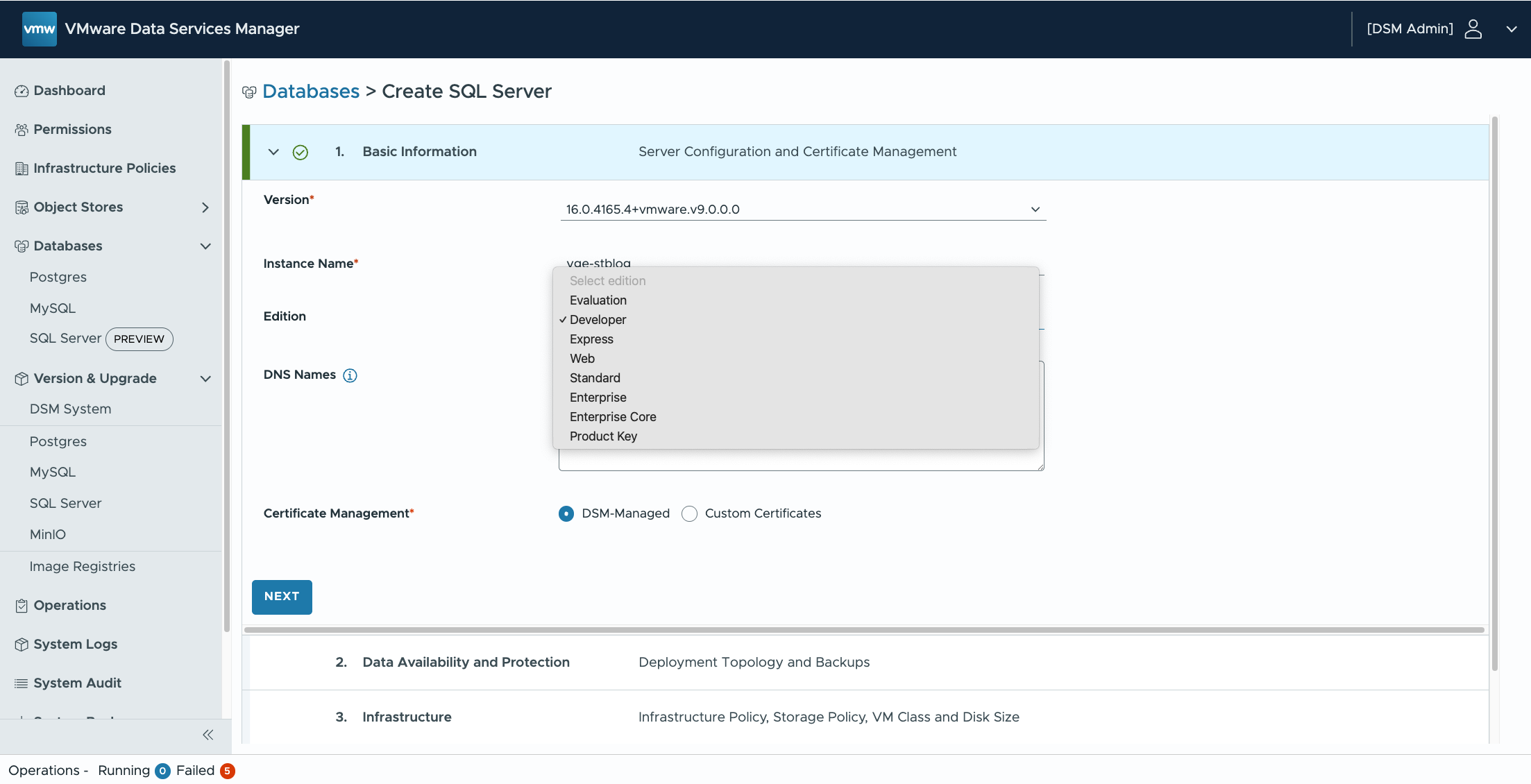
Task: Select Custom Certificates radio button
Action: coord(689,513)
